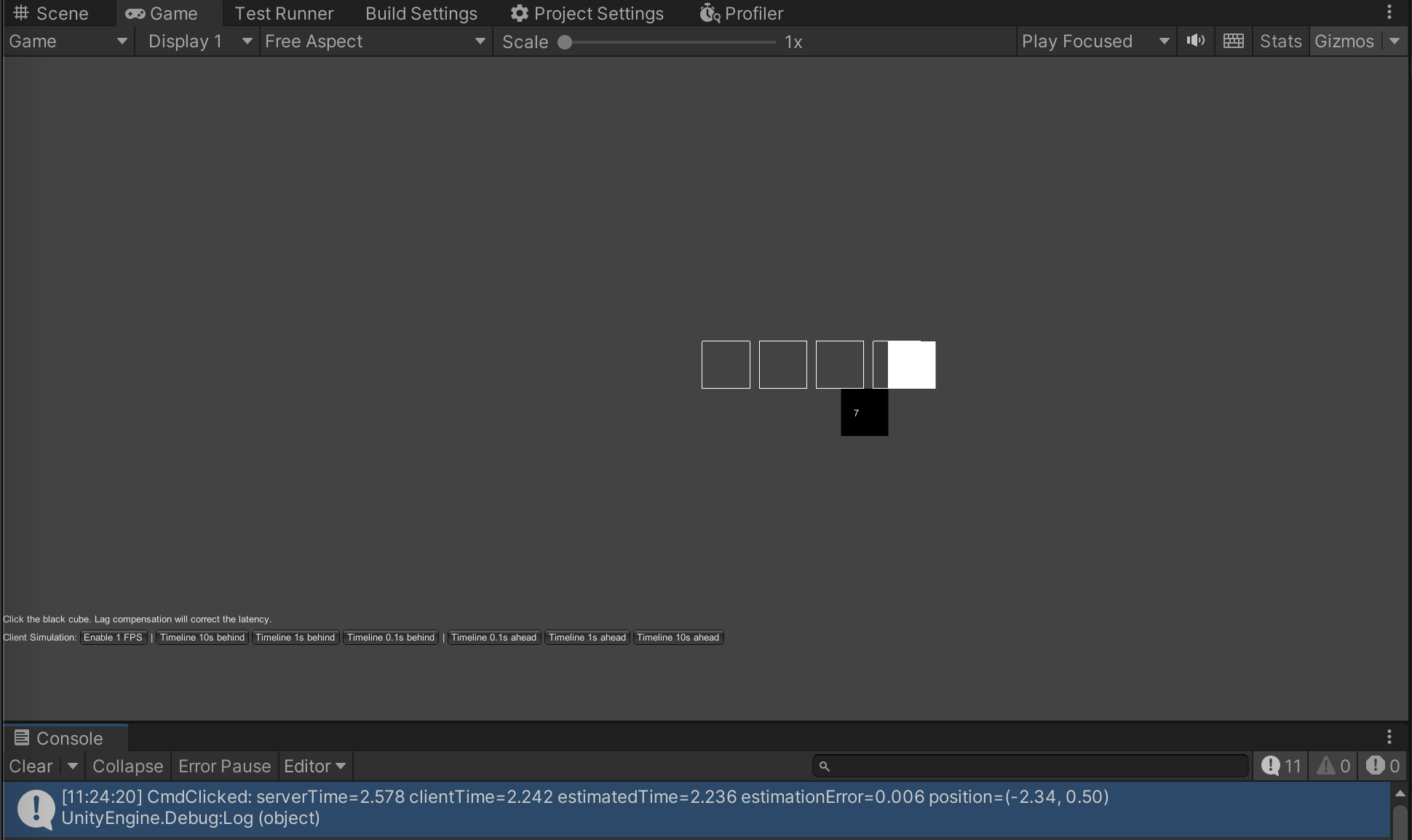Open the Free Aspect dropdown
The height and width of the screenshot is (840, 1412).
coord(375,41)
